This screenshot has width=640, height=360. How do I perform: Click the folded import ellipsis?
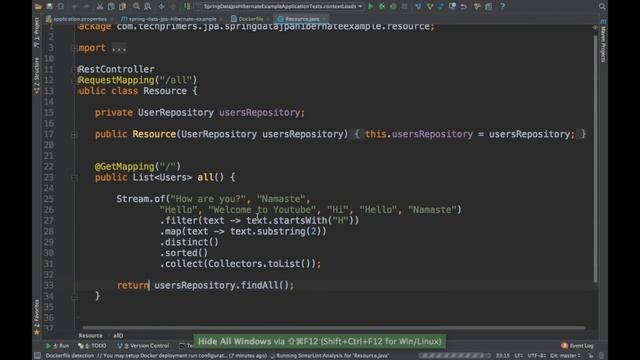(119, 48)
